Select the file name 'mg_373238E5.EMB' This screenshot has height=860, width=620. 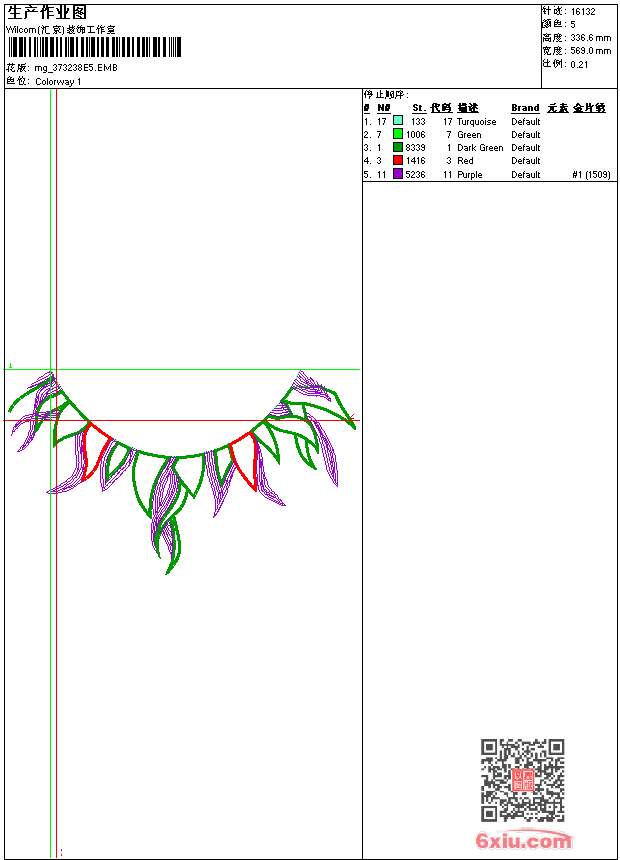coord(76,68)
